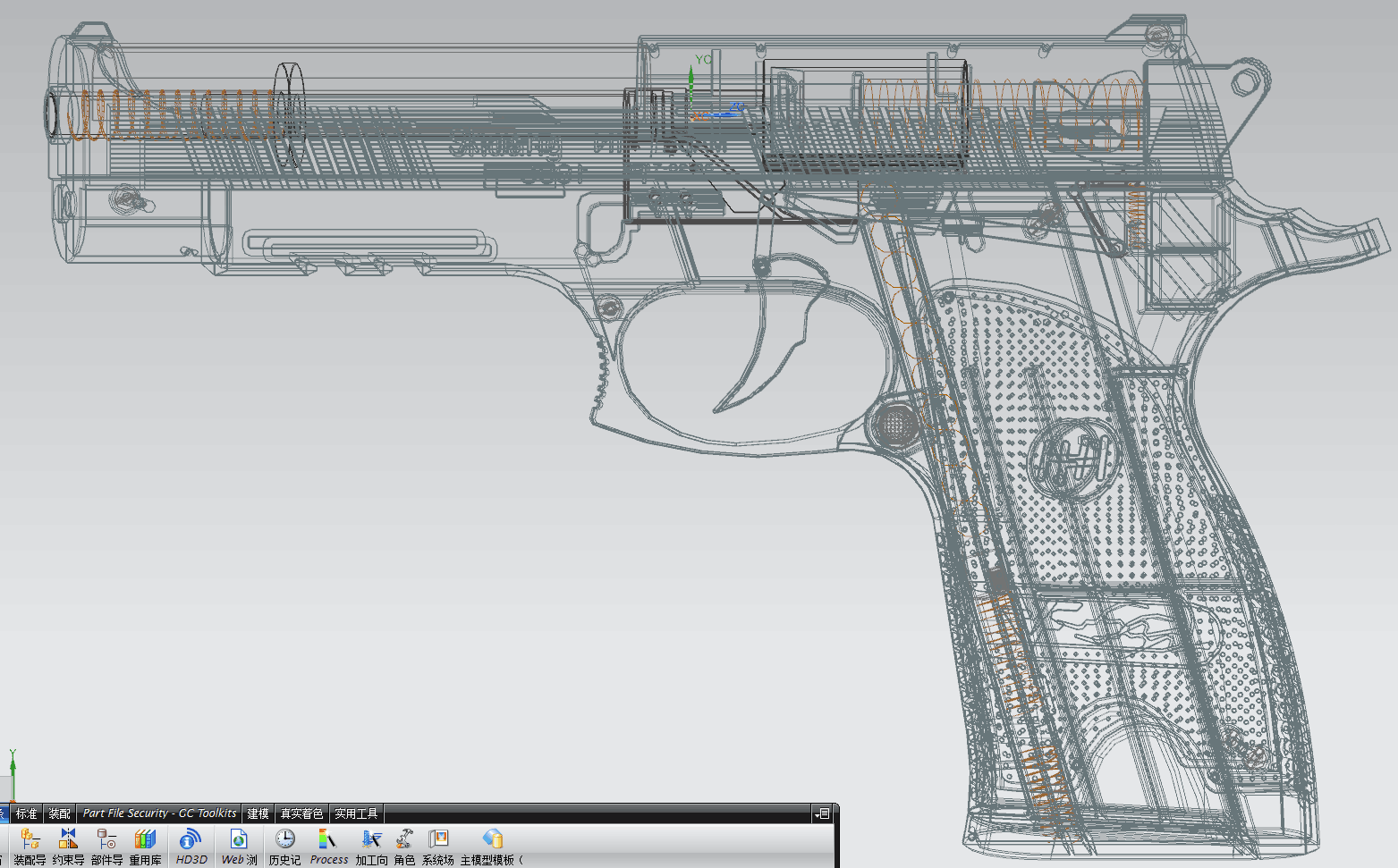Viewport: 1398px width, 868px height.
Task: Open the System Scenes (系统场) icon
Action: click(x=438, y=840)
